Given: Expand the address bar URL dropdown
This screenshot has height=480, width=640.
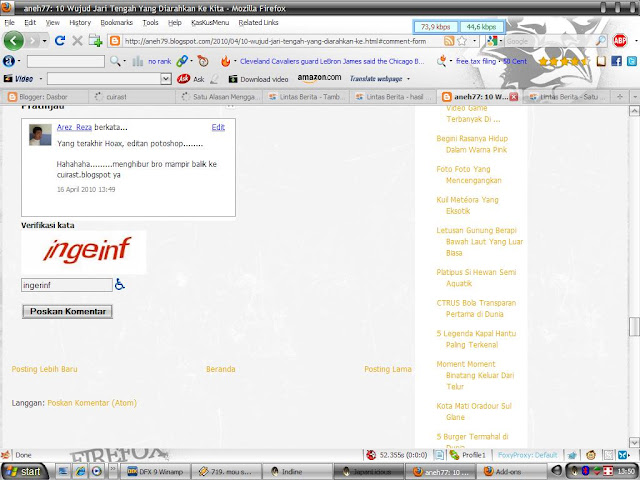Looking at the screenshot, I should 474,41.
